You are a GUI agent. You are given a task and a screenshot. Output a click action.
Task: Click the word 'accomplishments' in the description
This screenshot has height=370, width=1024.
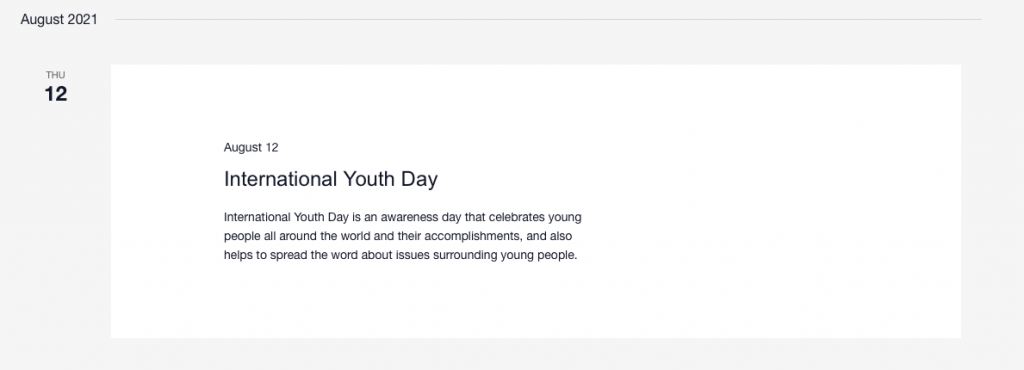point(476,236)
